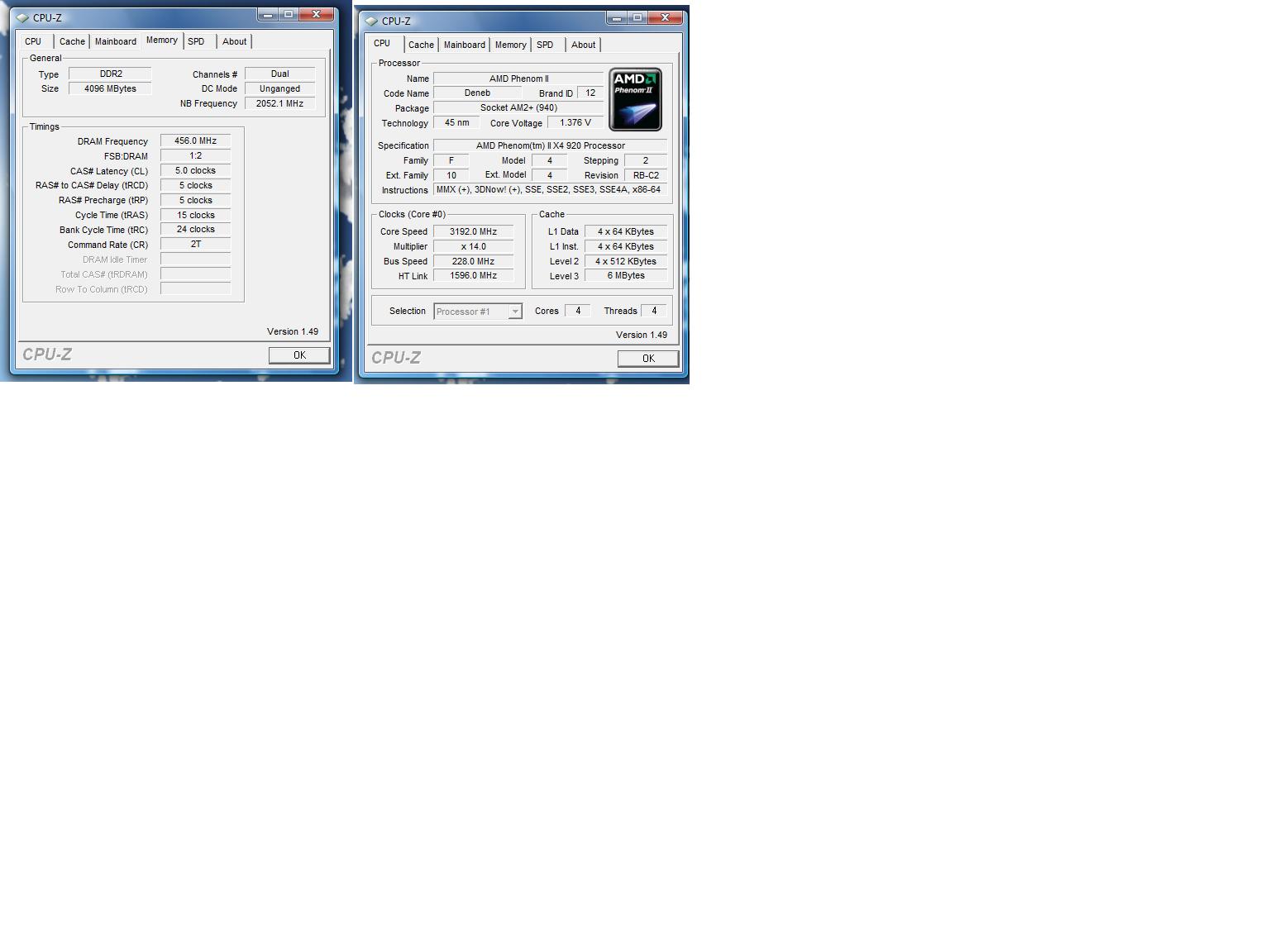This screenshot has width=1270, height=952.
Task: Open the About tab in the Memory window
Action: click(x=235, y=41)
